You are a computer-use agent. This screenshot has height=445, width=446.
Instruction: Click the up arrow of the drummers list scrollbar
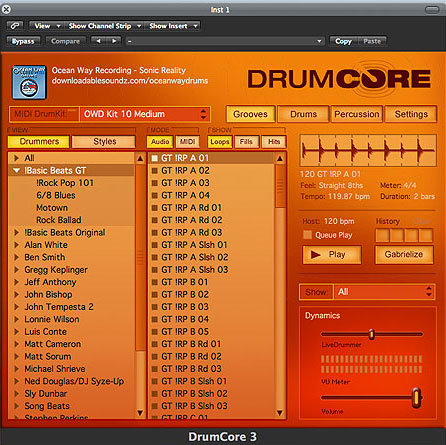pos(140,158)
